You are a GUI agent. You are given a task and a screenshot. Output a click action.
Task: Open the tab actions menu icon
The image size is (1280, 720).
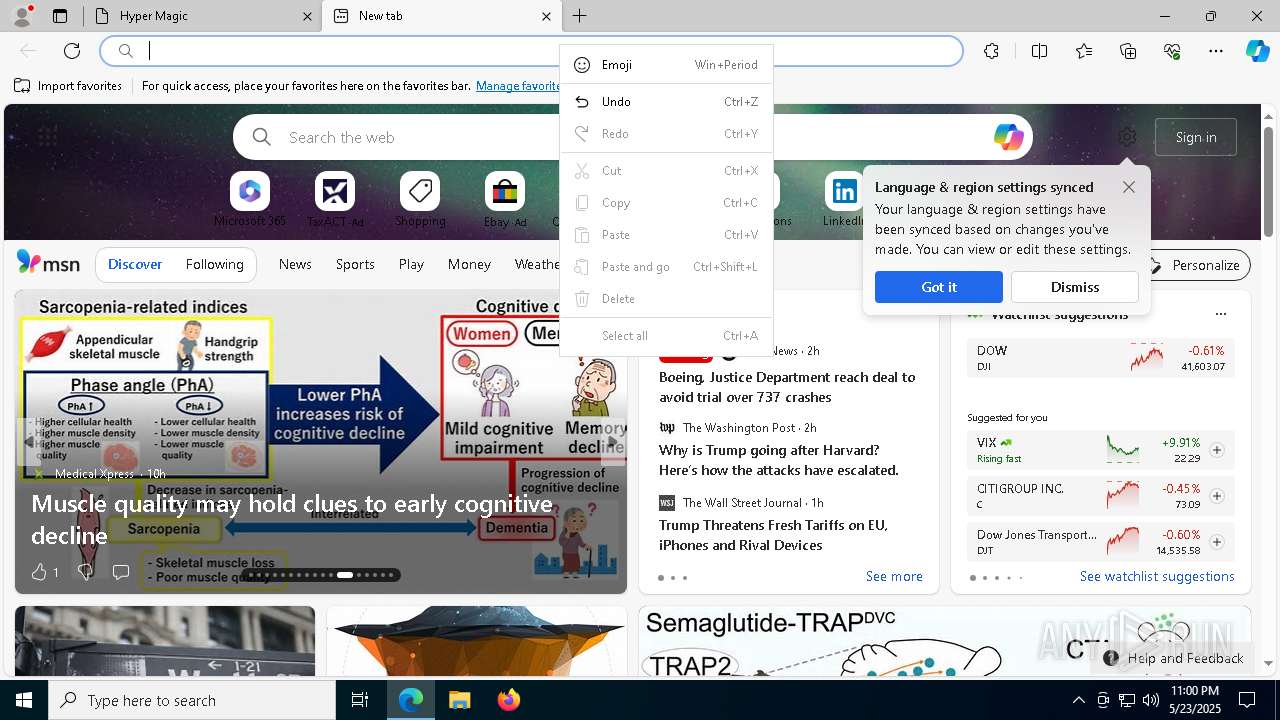tap(60, 16)
